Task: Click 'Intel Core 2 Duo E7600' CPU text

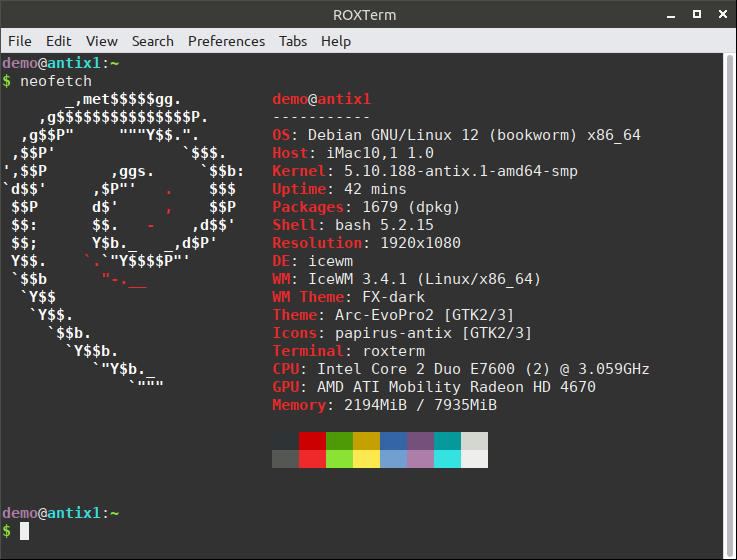Action: point(416,369)
